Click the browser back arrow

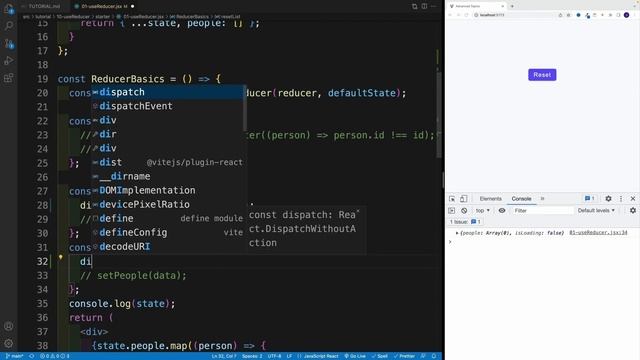coord(450,15)
